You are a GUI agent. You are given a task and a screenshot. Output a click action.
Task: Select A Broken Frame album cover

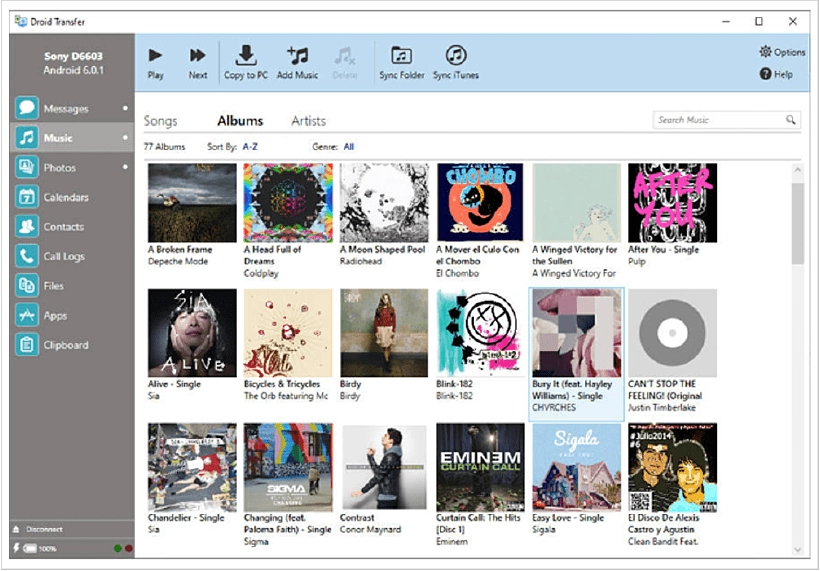tap(192, 202)
